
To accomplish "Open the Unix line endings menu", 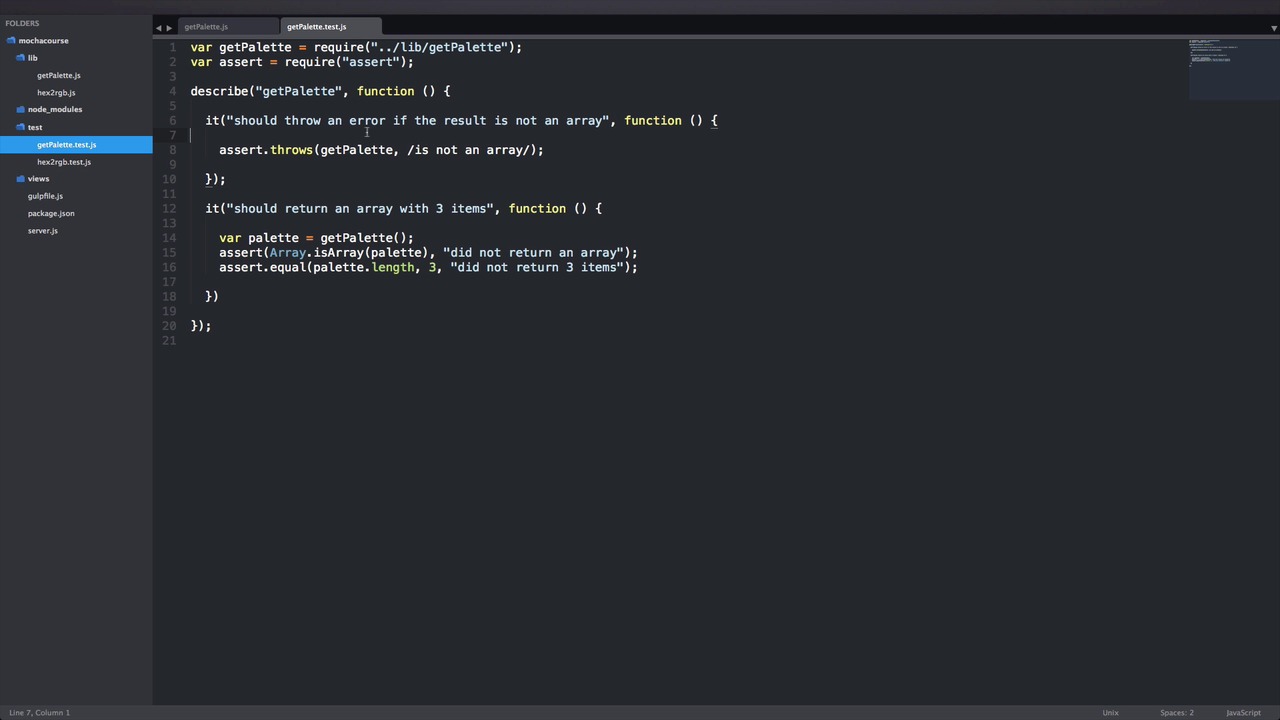I will tap(1110, 713).
